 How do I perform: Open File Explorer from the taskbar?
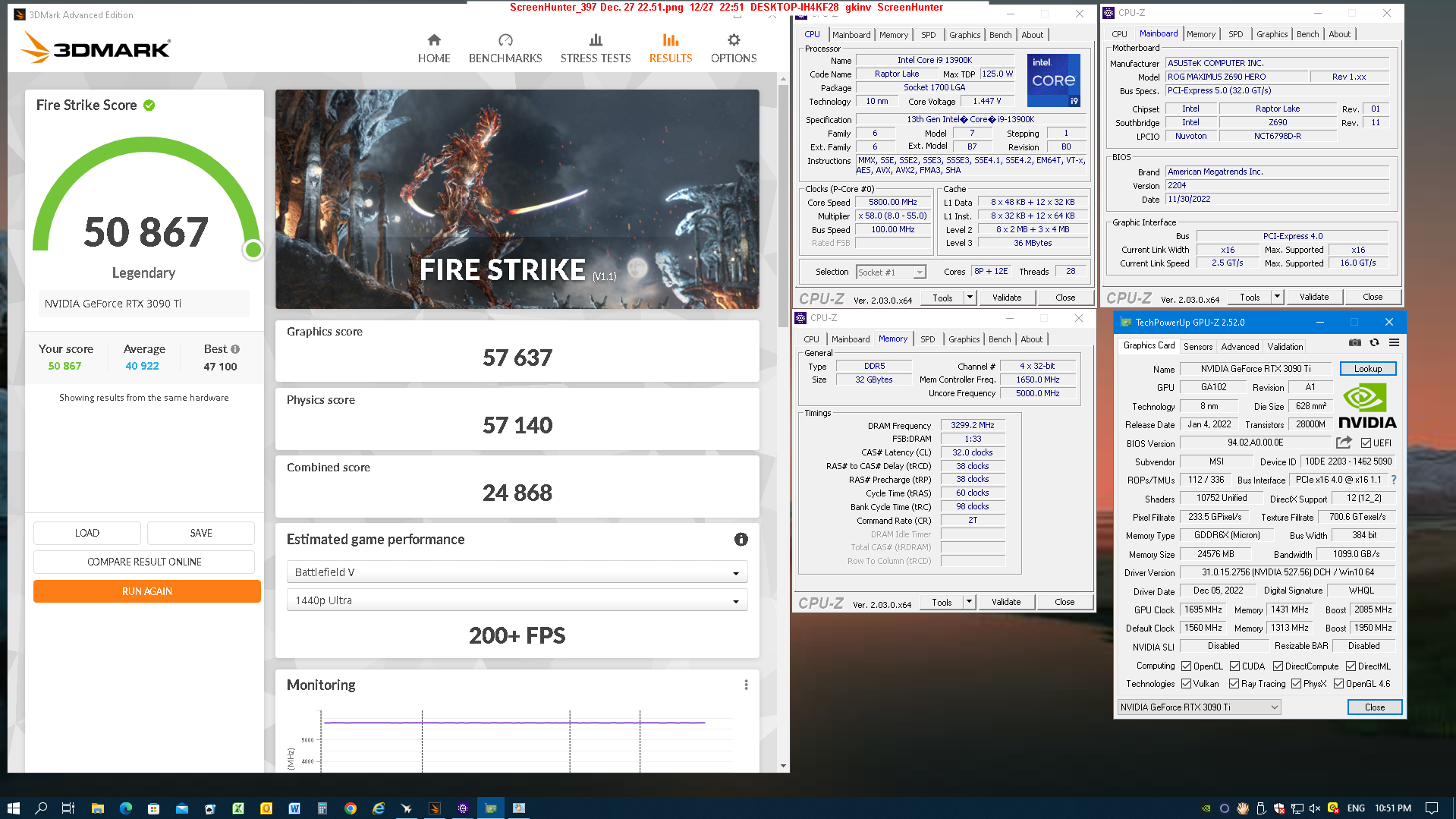[98, 808]
